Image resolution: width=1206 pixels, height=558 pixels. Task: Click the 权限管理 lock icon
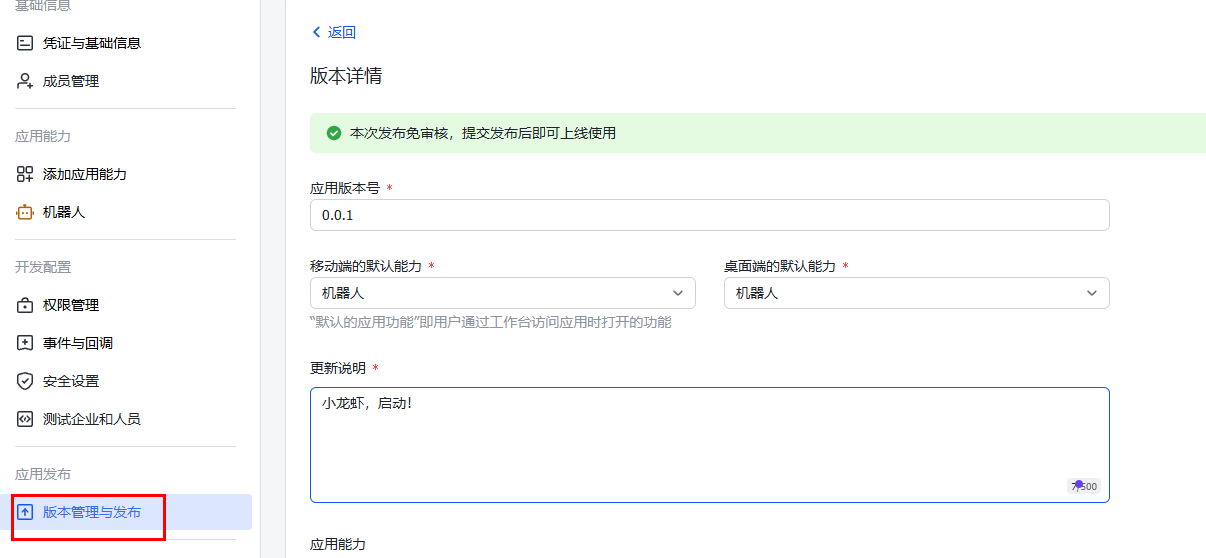[x=26, y=305]
